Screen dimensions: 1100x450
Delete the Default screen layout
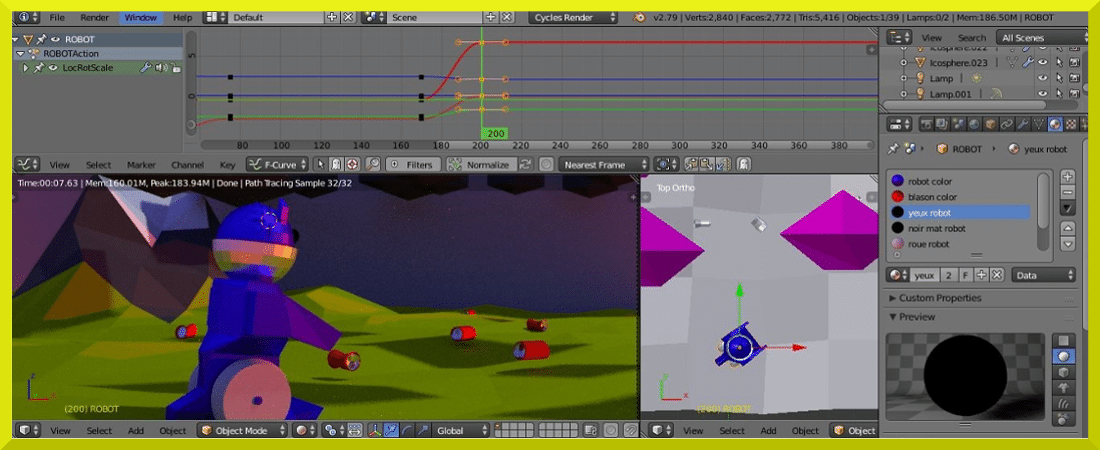coord(347,17)
